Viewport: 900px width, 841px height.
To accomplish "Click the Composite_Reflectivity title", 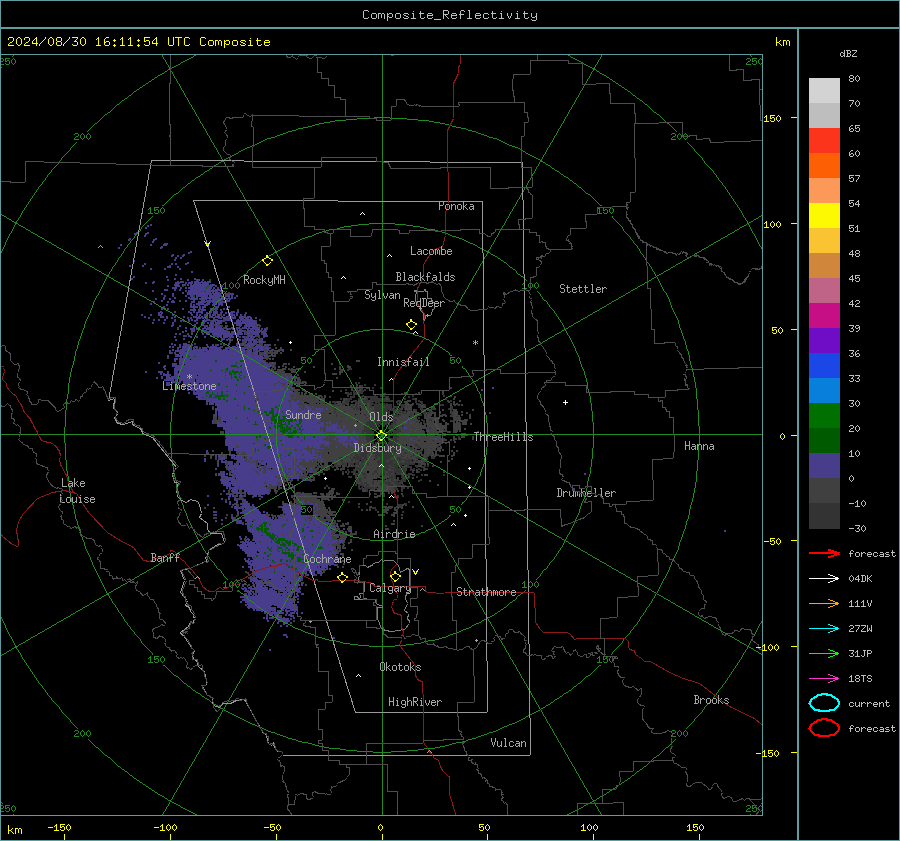I will (x=450, y=15).
